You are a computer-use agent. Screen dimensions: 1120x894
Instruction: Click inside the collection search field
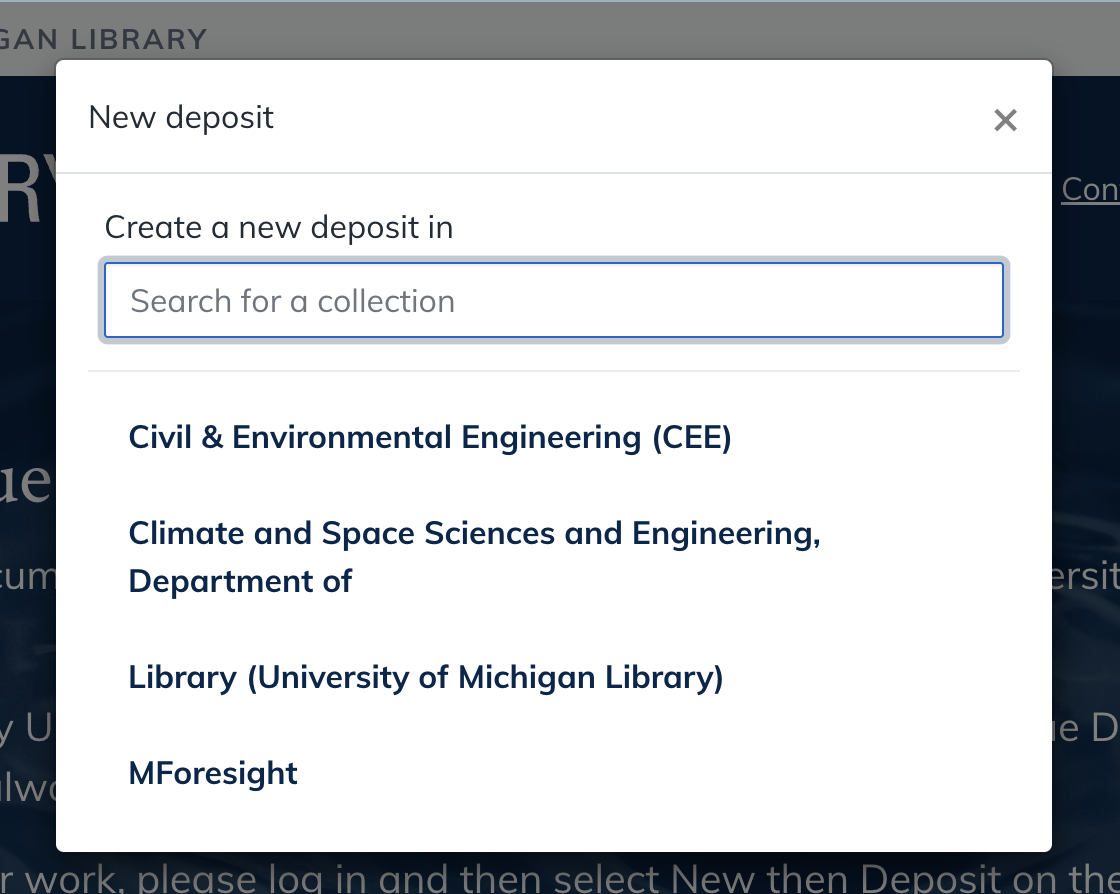(553, 300)
